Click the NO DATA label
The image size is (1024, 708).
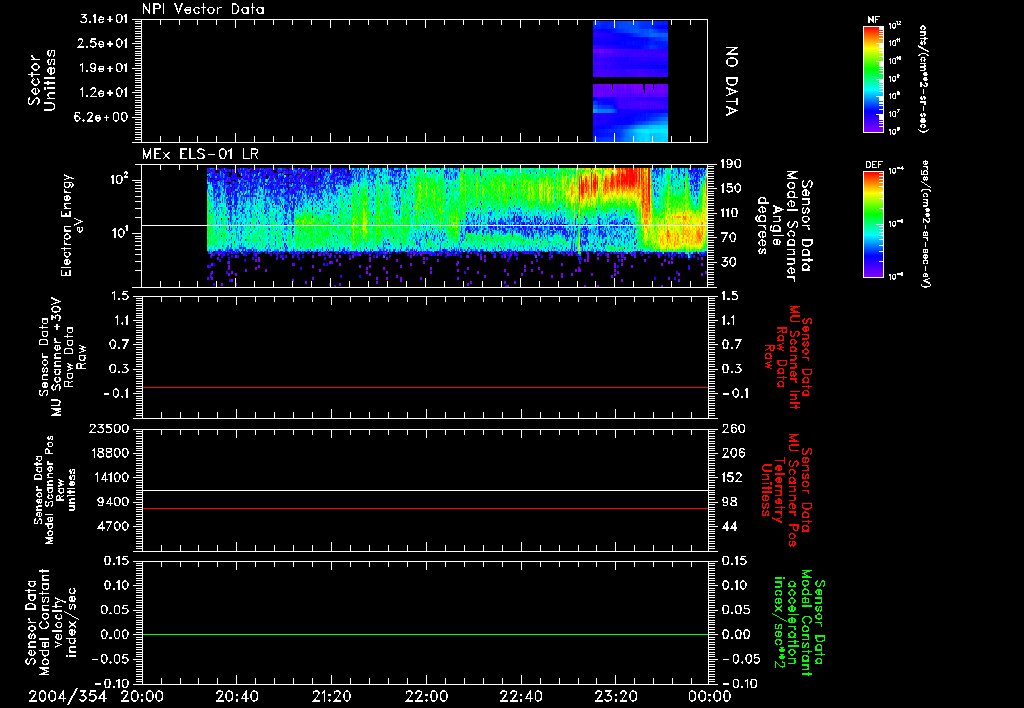pos(731,79)
